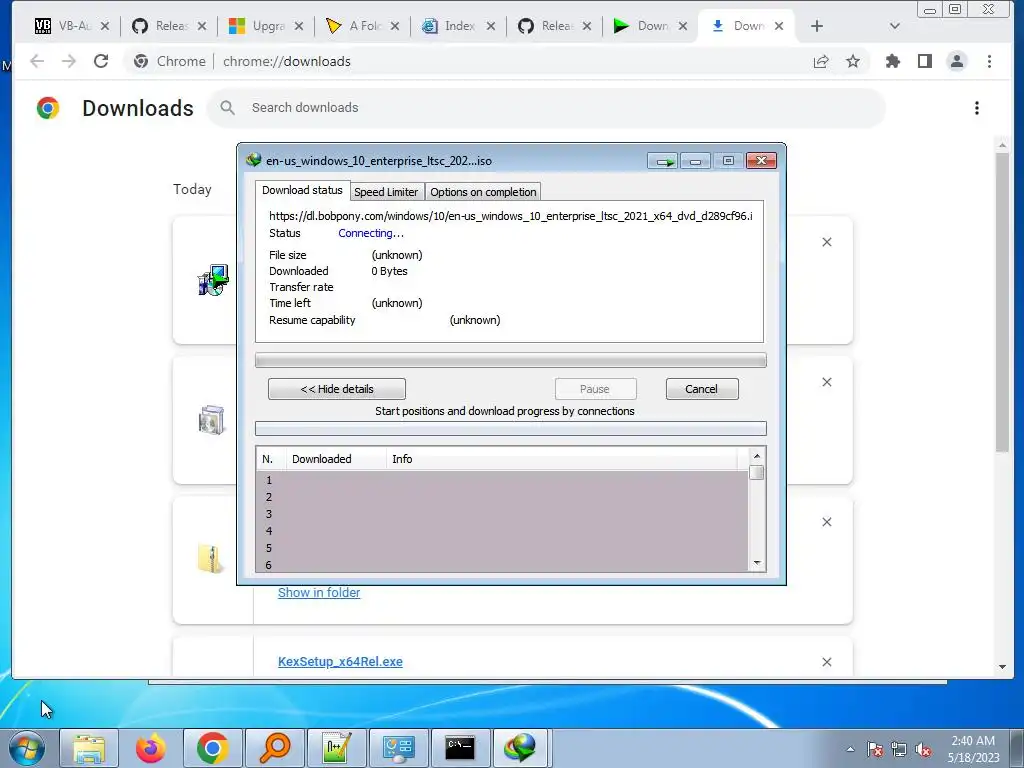Open the Speed Limiter tab
The width and height of the screenshot is (1024, 768).
(386, 192)
